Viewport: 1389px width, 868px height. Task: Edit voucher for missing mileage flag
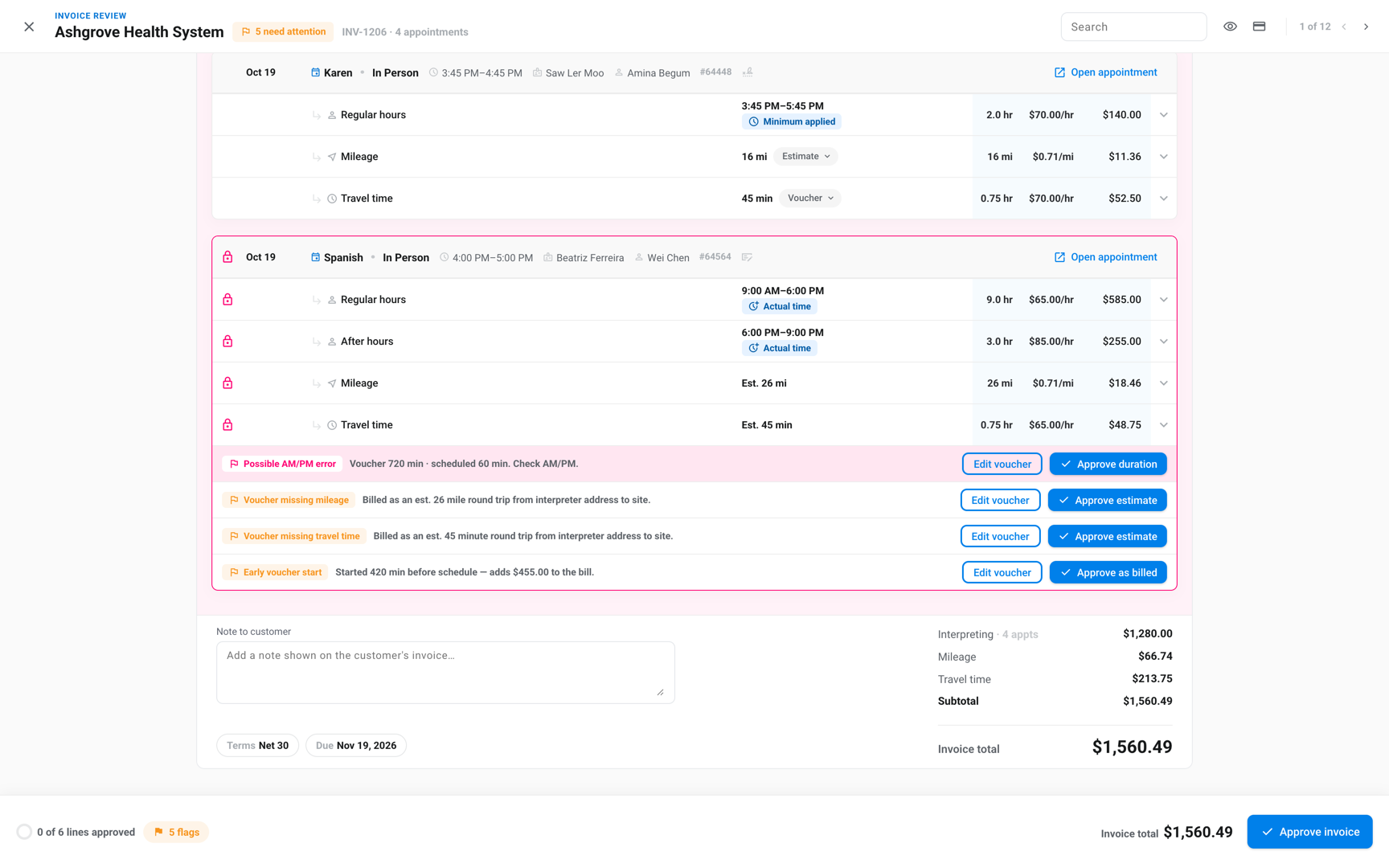[x=1000, y=500]
